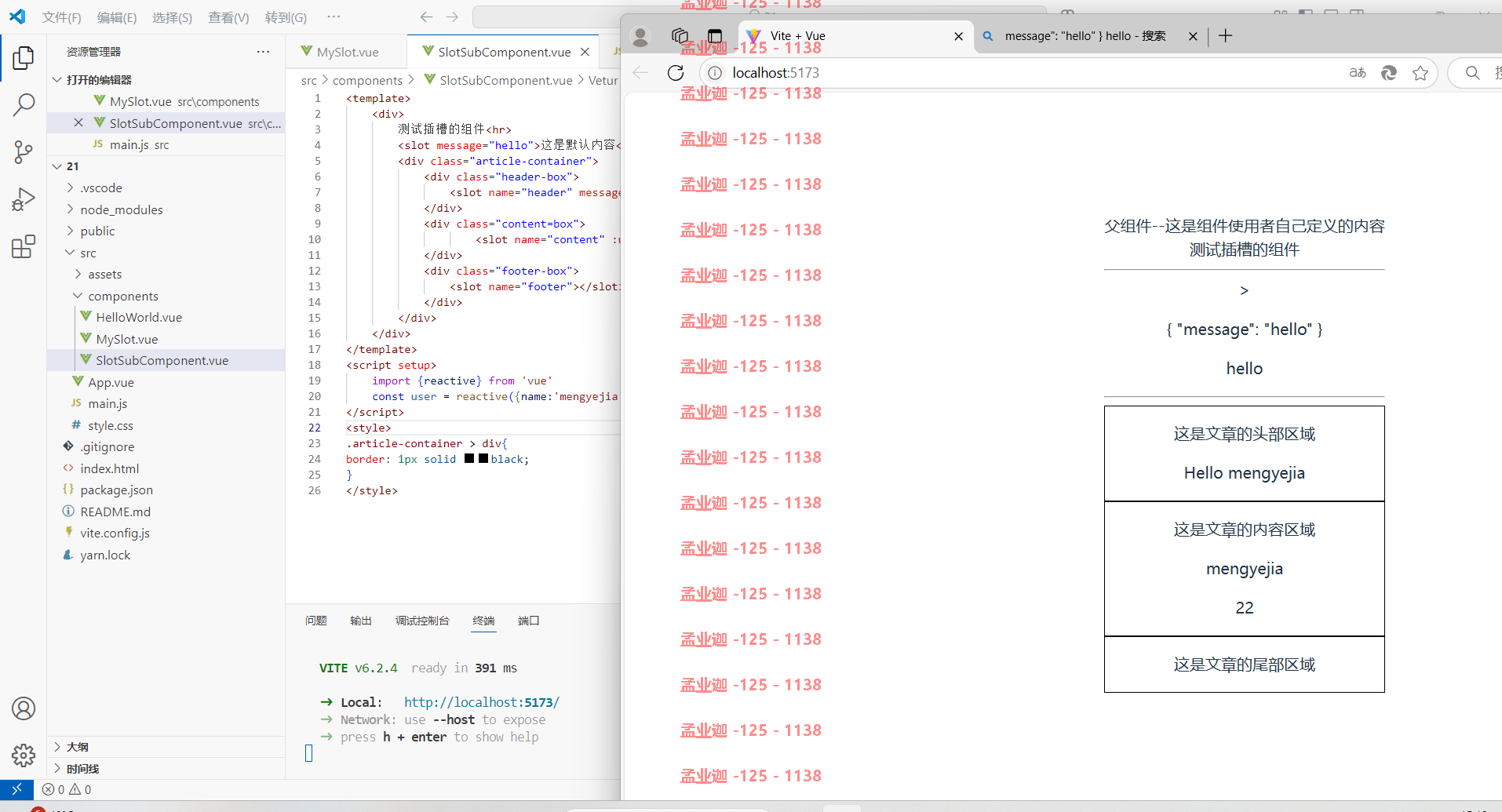Screen dimensions: 1502x812
Task: Refresh the localhost page in browser
Action: click(676, 72)
